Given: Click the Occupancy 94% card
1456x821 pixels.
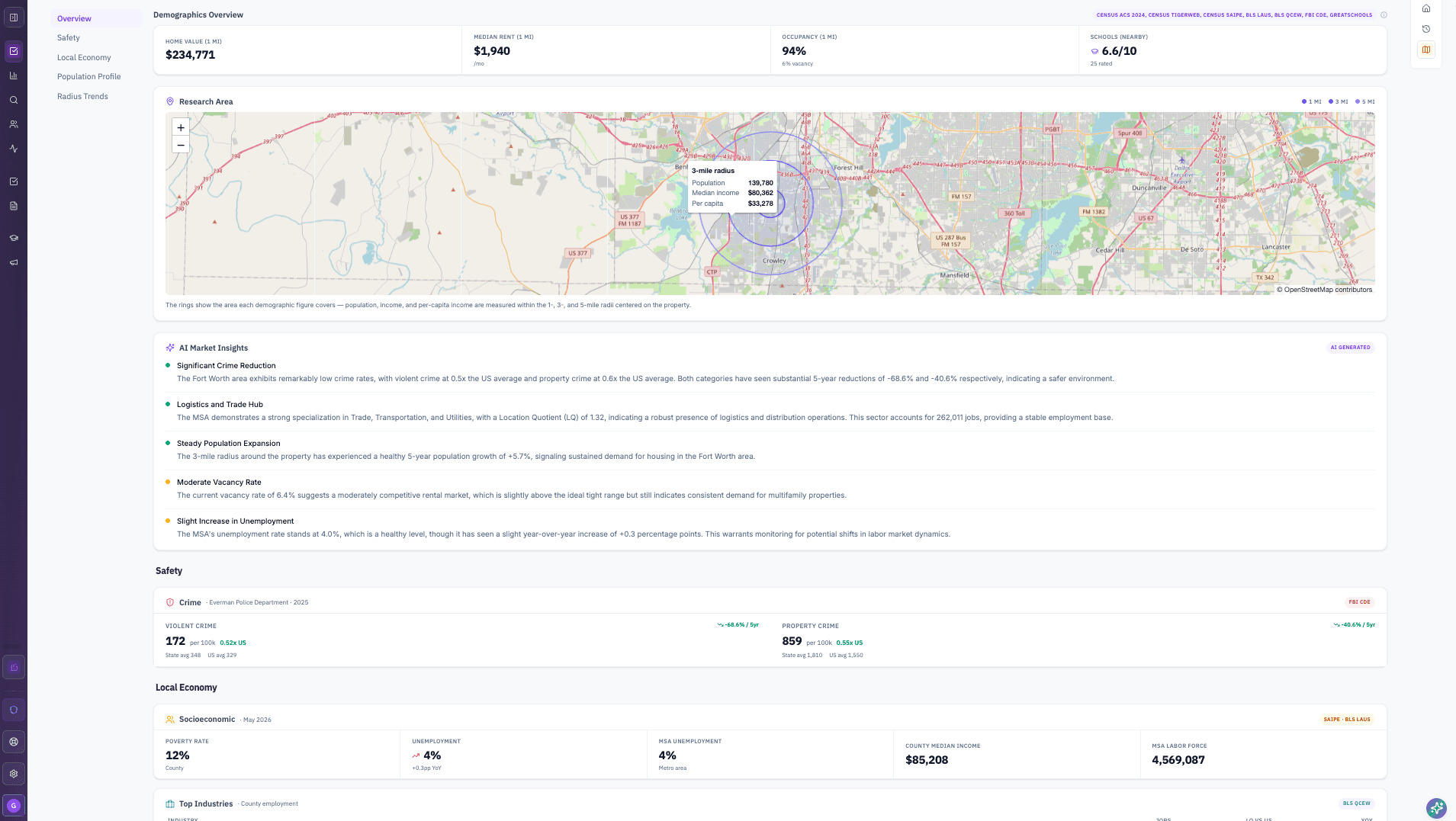Looking at the screenshot, I should [x=924, y=50].
